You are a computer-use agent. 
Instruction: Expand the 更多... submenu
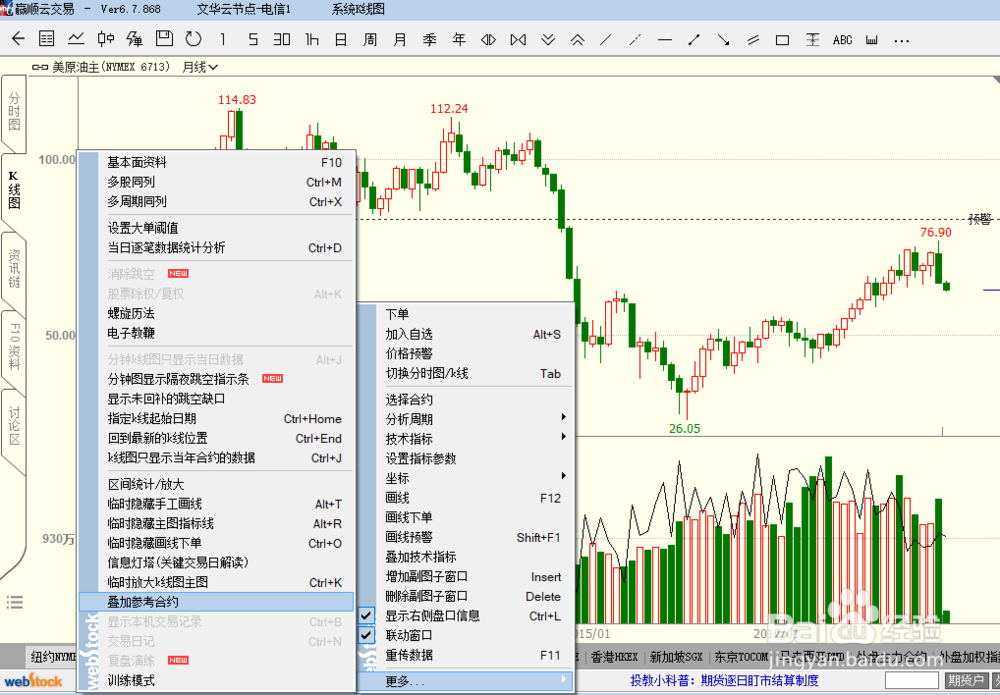point(466,681)
